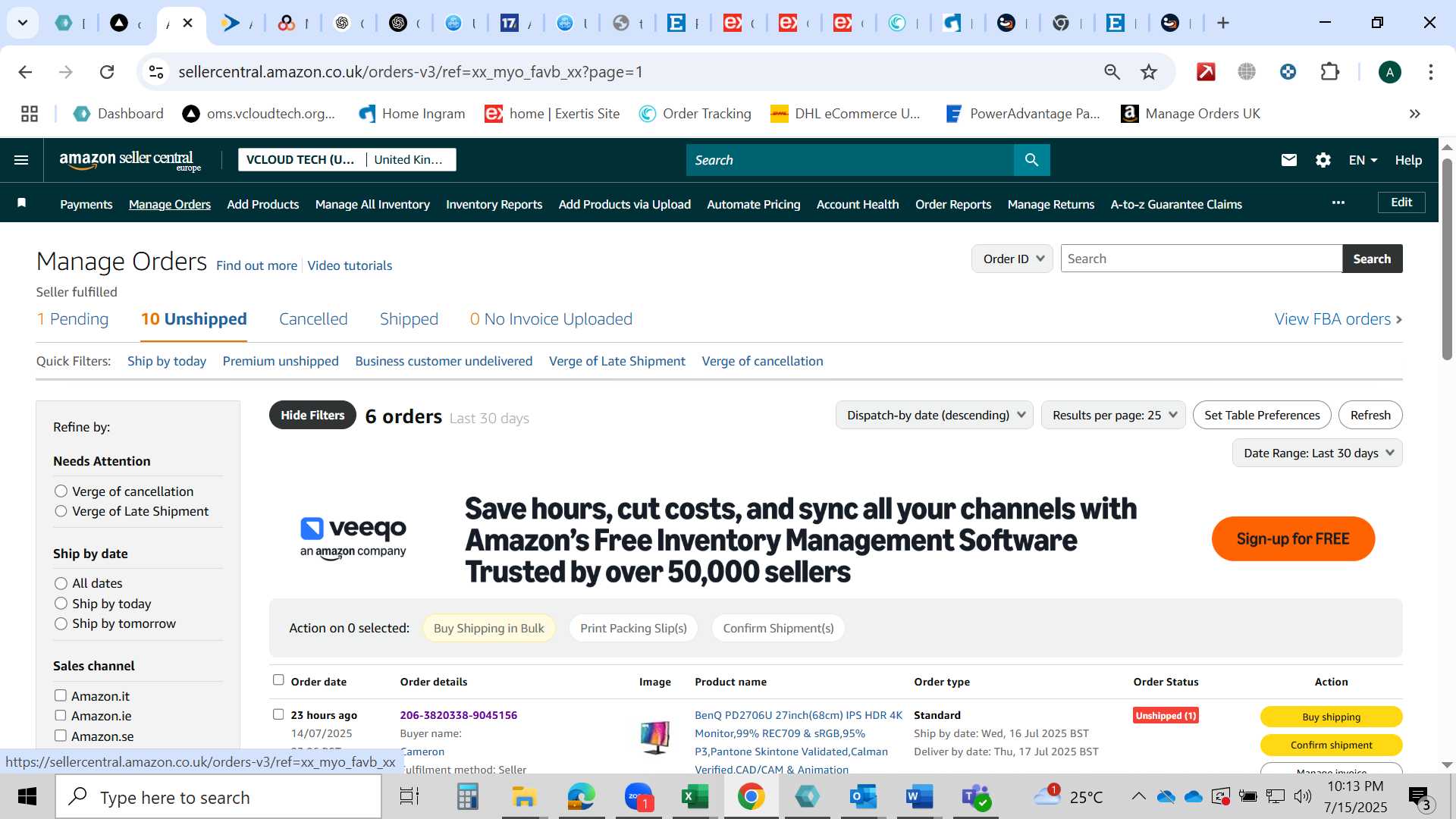The width and height of the screenshot is (1456, 819).
Task: Switch to the Cancelled orders tab
Action: 313,319
